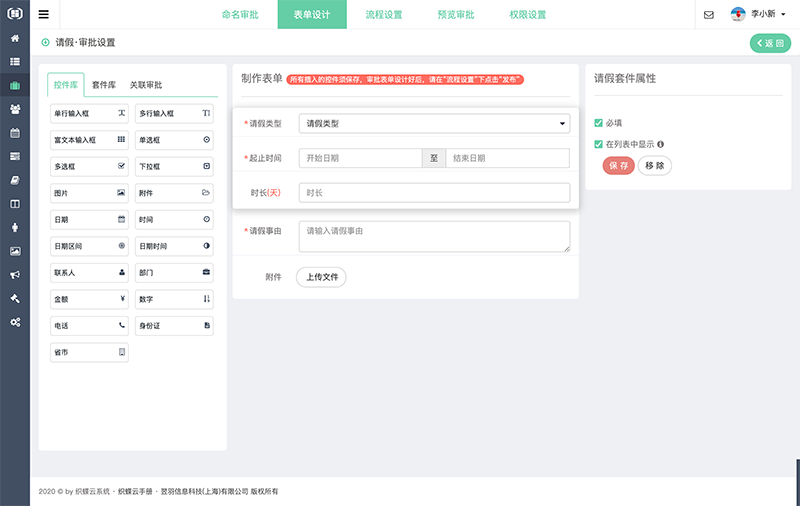Image resolution: width=800 pixels, height=506 pixels.
Task: Add 金额 control
Action: (x=89, y=299)
